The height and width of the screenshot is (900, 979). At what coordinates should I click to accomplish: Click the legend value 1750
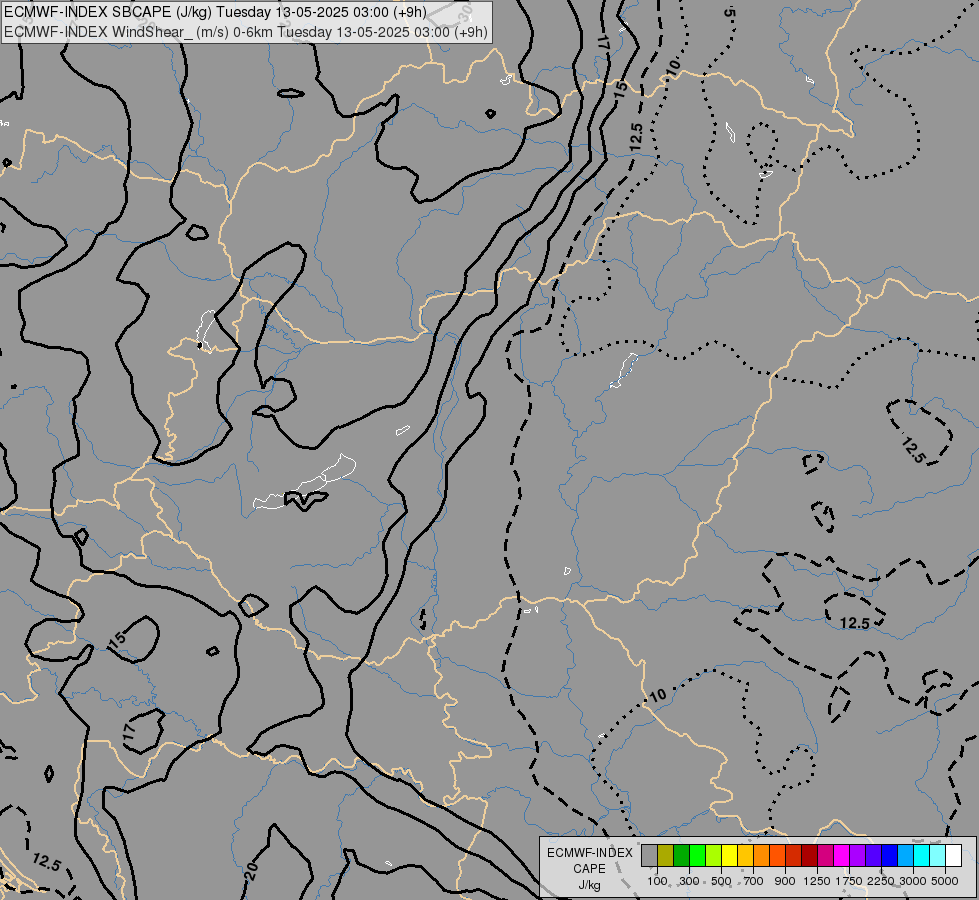pos(849,881)
